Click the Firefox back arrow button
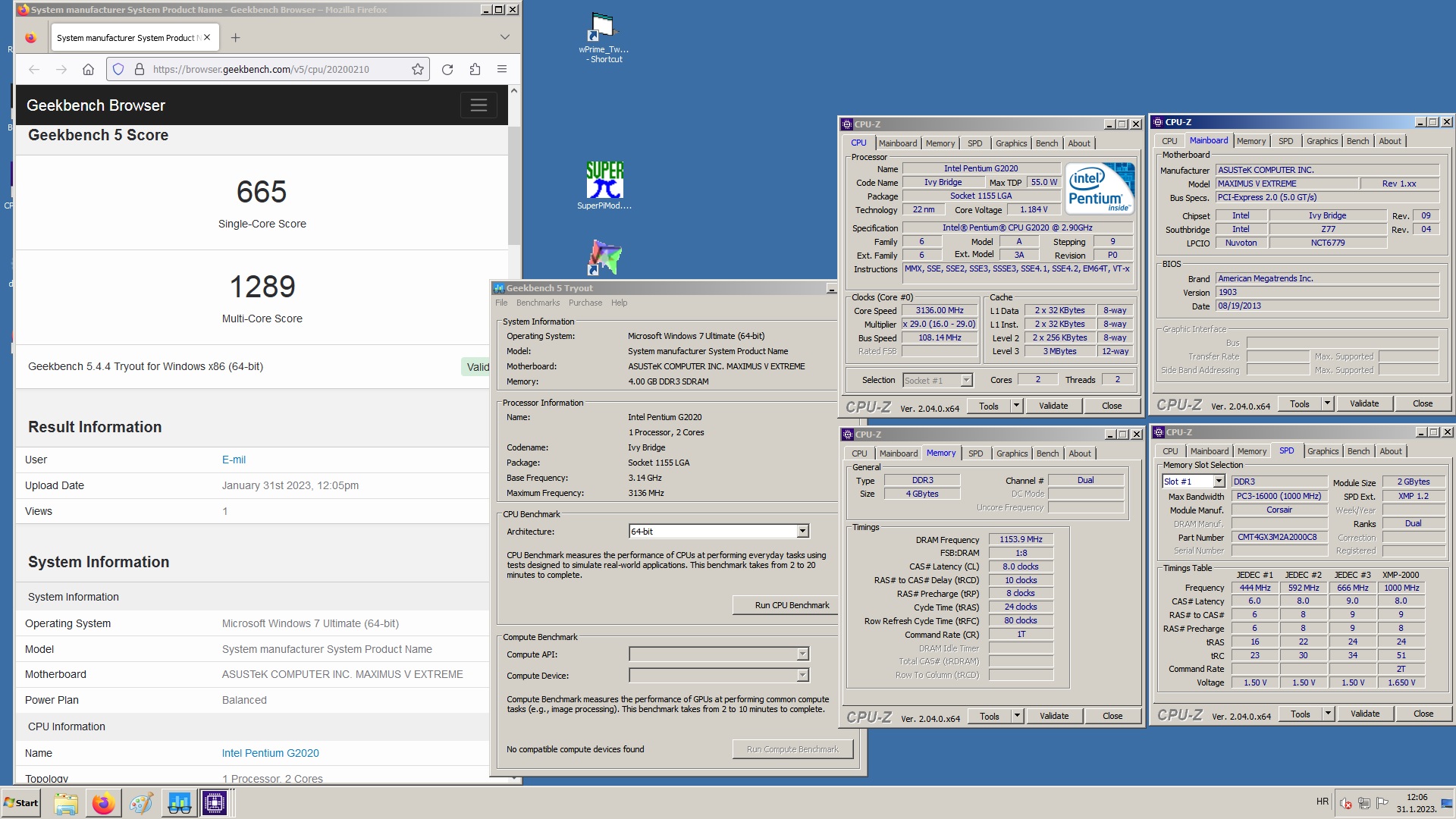Viewport: 1456px width, 819px height. [34, 69]
